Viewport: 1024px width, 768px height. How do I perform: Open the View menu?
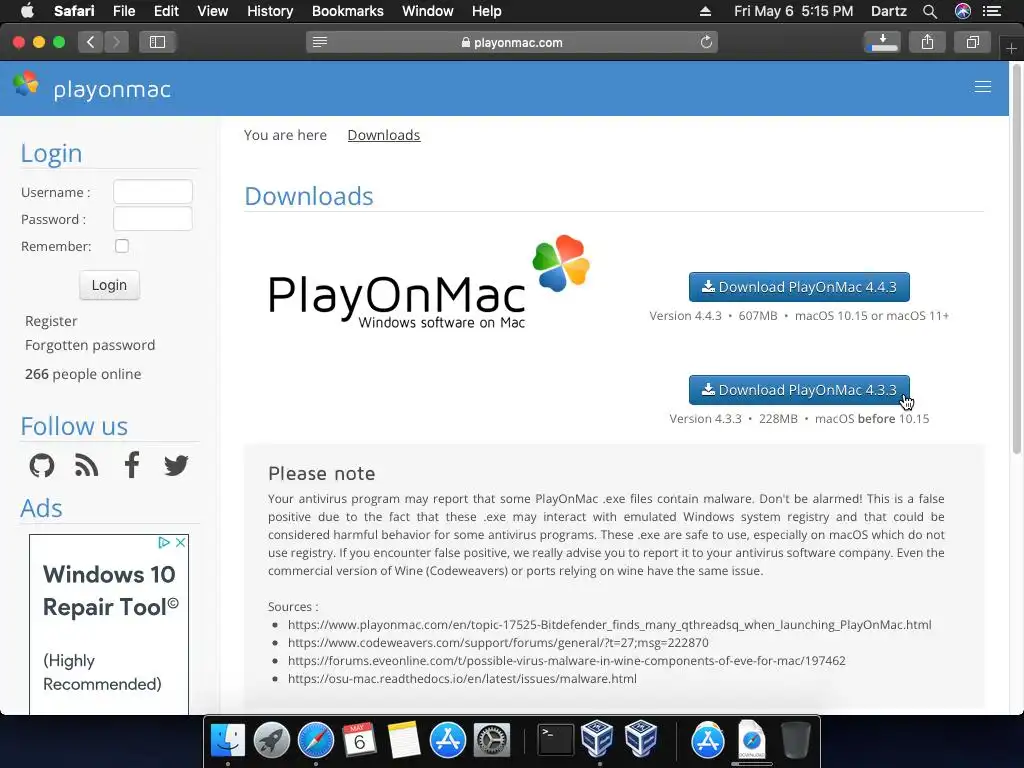pos(212,11)
